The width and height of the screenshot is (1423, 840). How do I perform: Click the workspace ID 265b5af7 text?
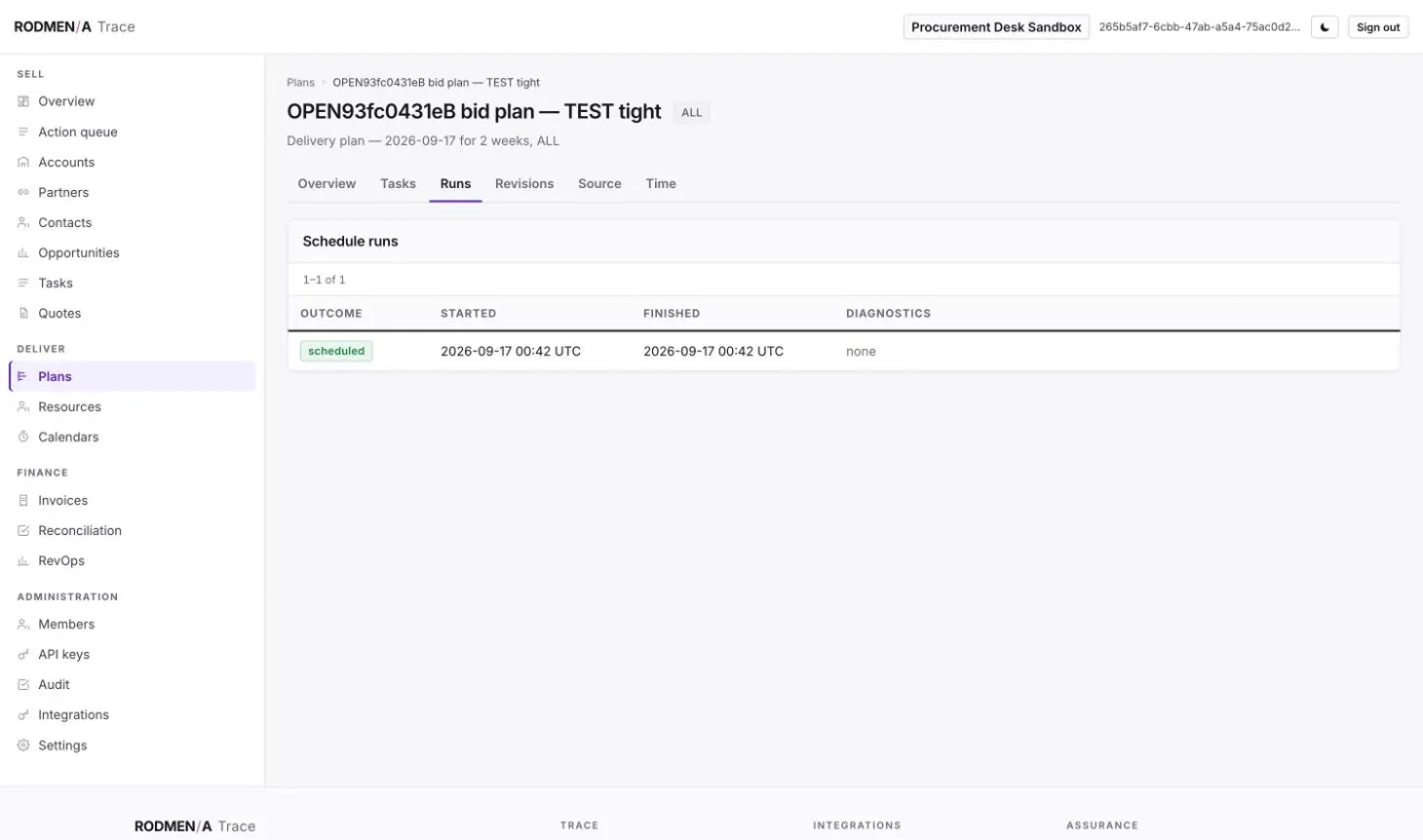pyautogui.click(x=1199, y=27)
